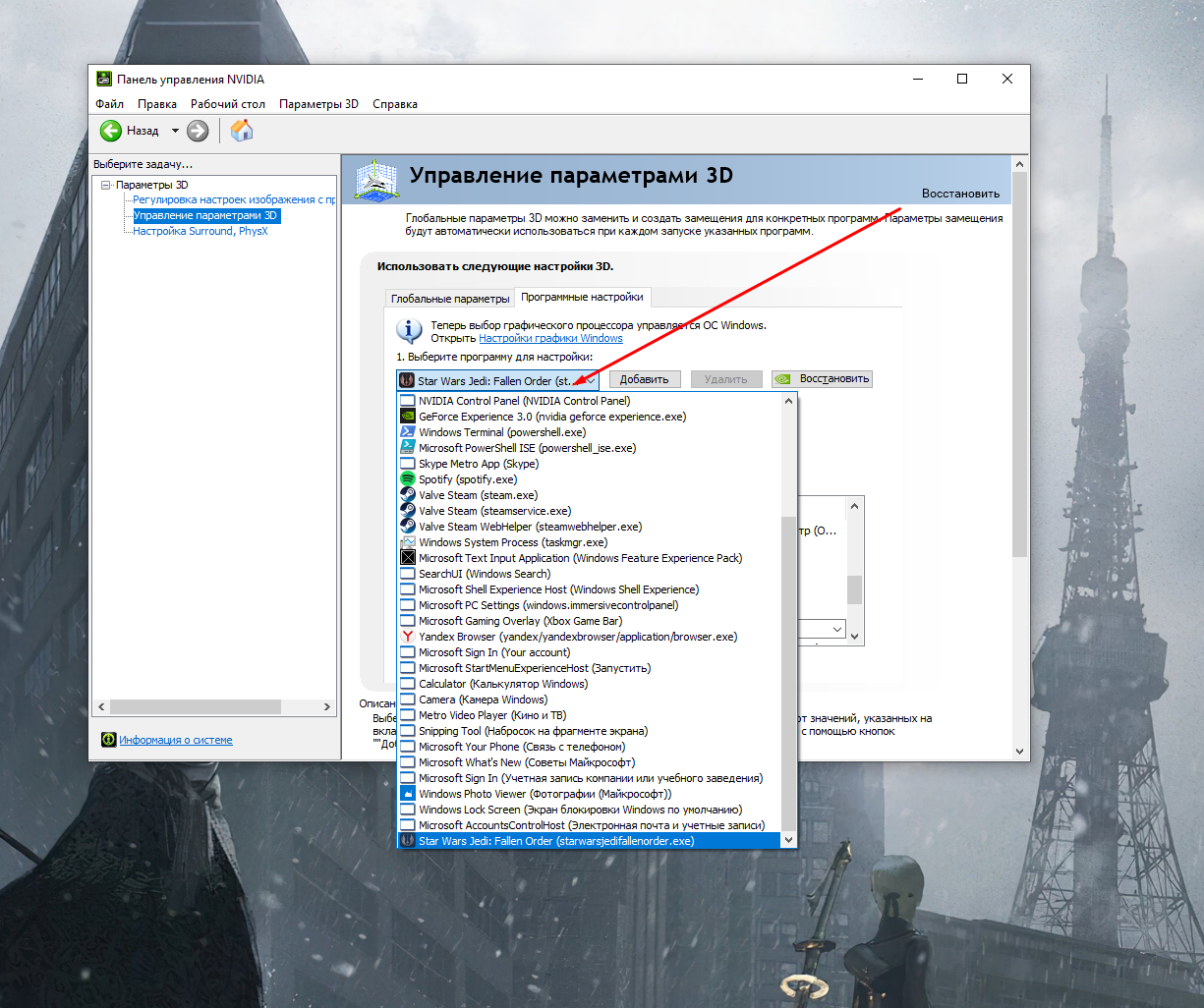Choose Metro Video Player (Кино и ТВ)
The height and width of the screenshot is (1008, 1204).
point(589,715)
